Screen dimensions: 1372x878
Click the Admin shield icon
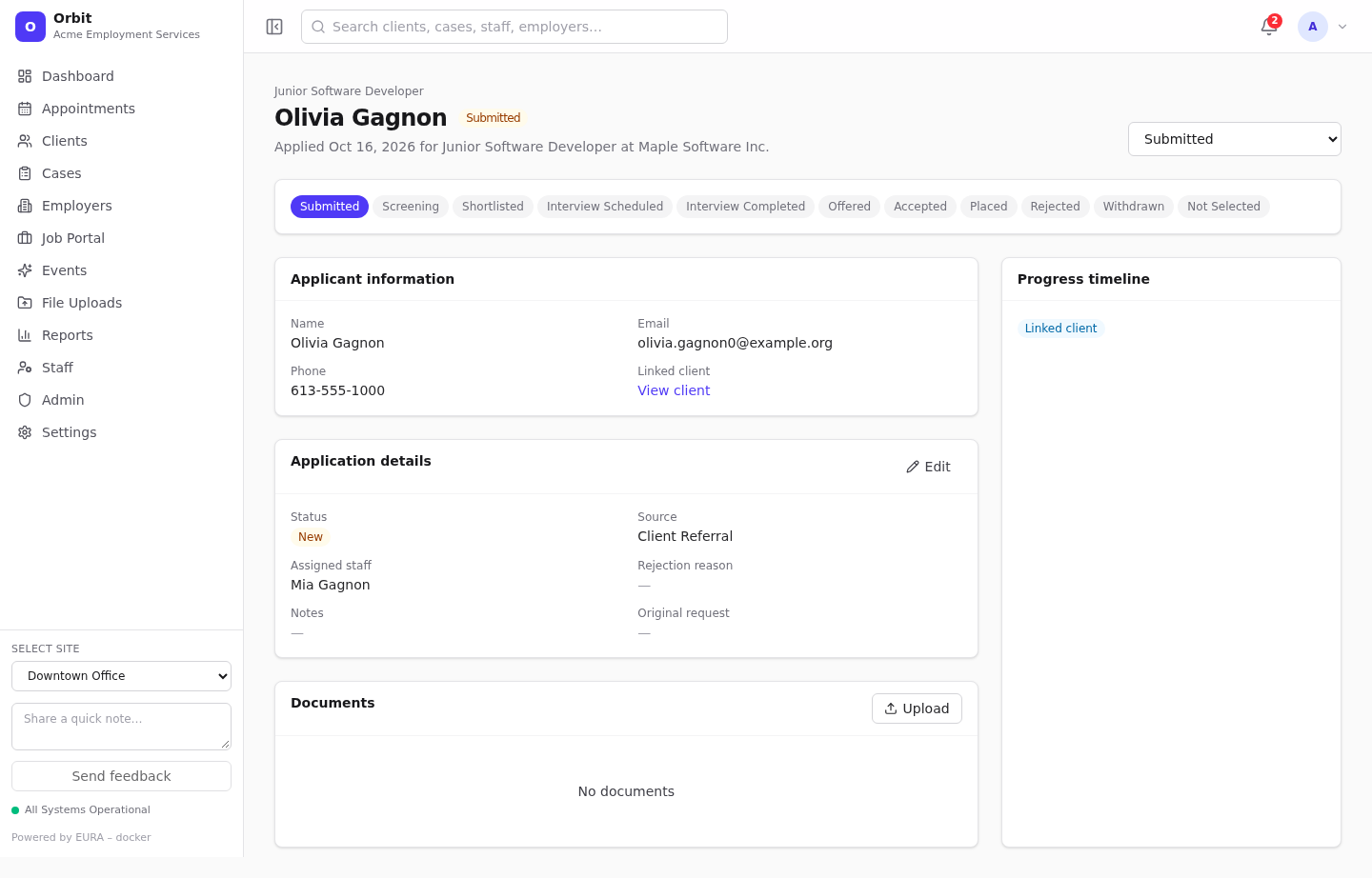[x=25, y=400]
